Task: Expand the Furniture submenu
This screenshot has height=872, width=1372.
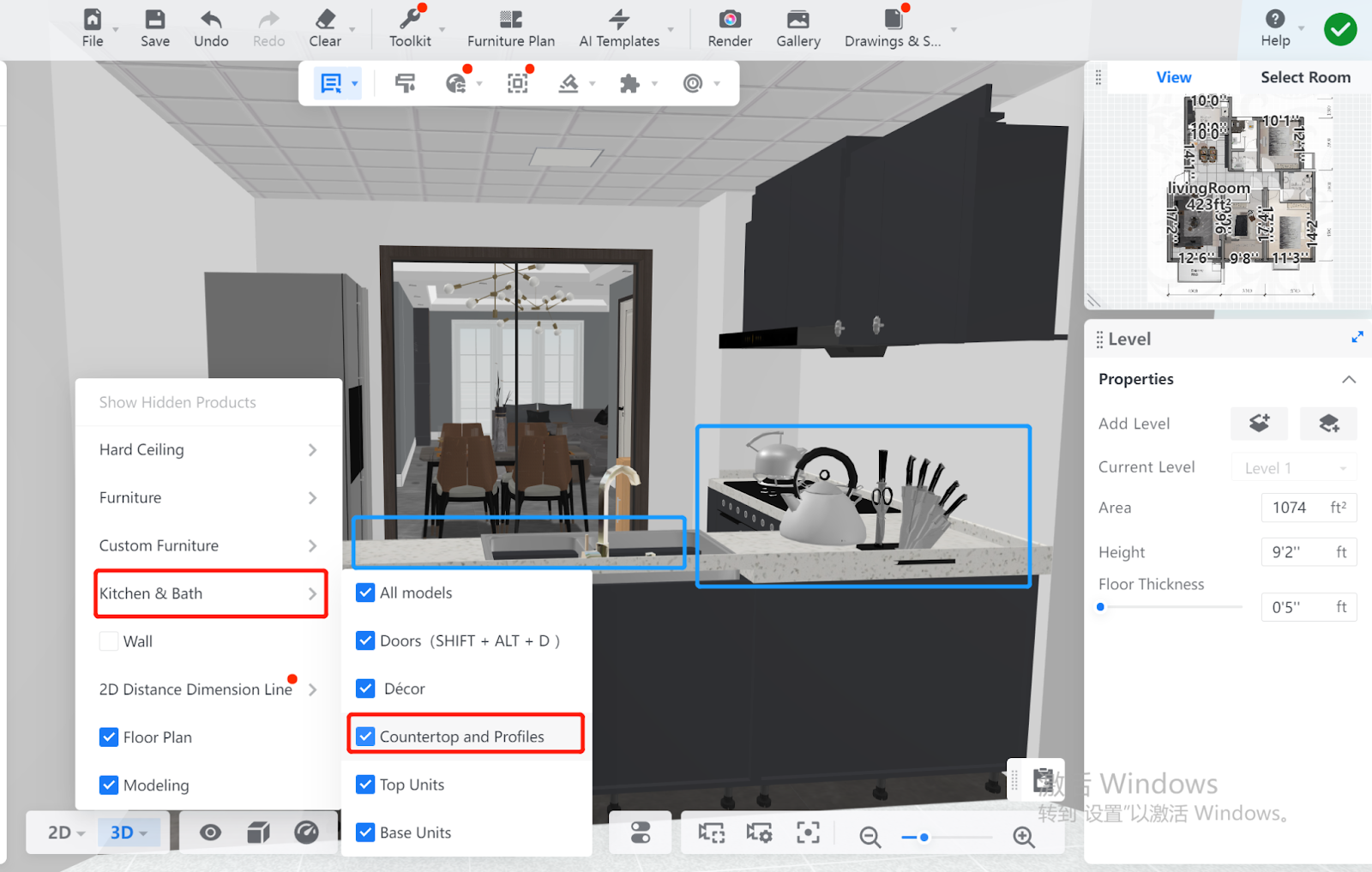Action: pos(208,497)
